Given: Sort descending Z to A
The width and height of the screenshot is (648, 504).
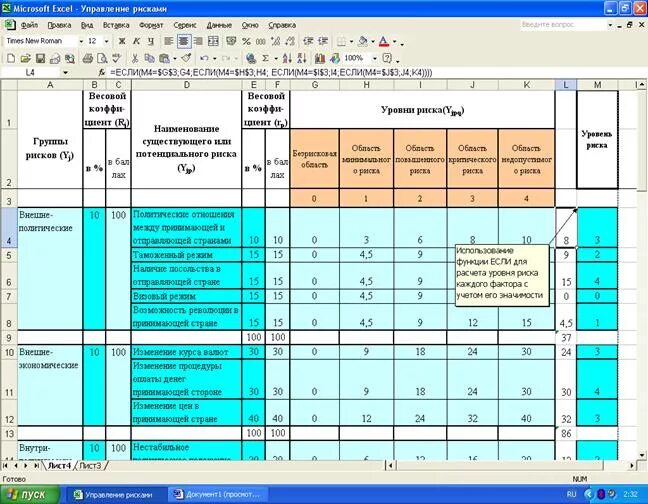Looking at the screenshot, I should click(302, 58).
